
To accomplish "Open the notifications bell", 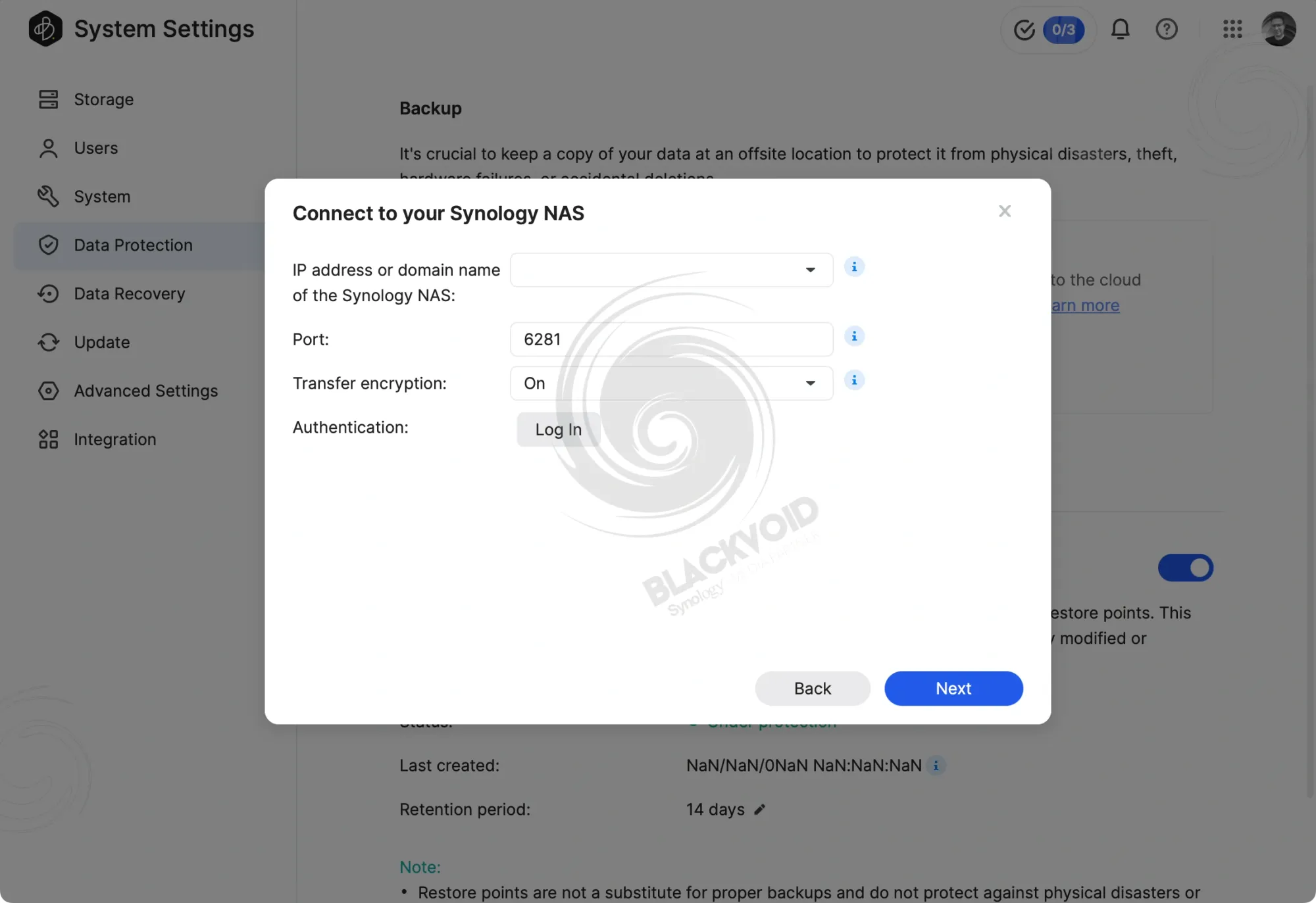I will pyautogui.click(x=1120, y=29).
